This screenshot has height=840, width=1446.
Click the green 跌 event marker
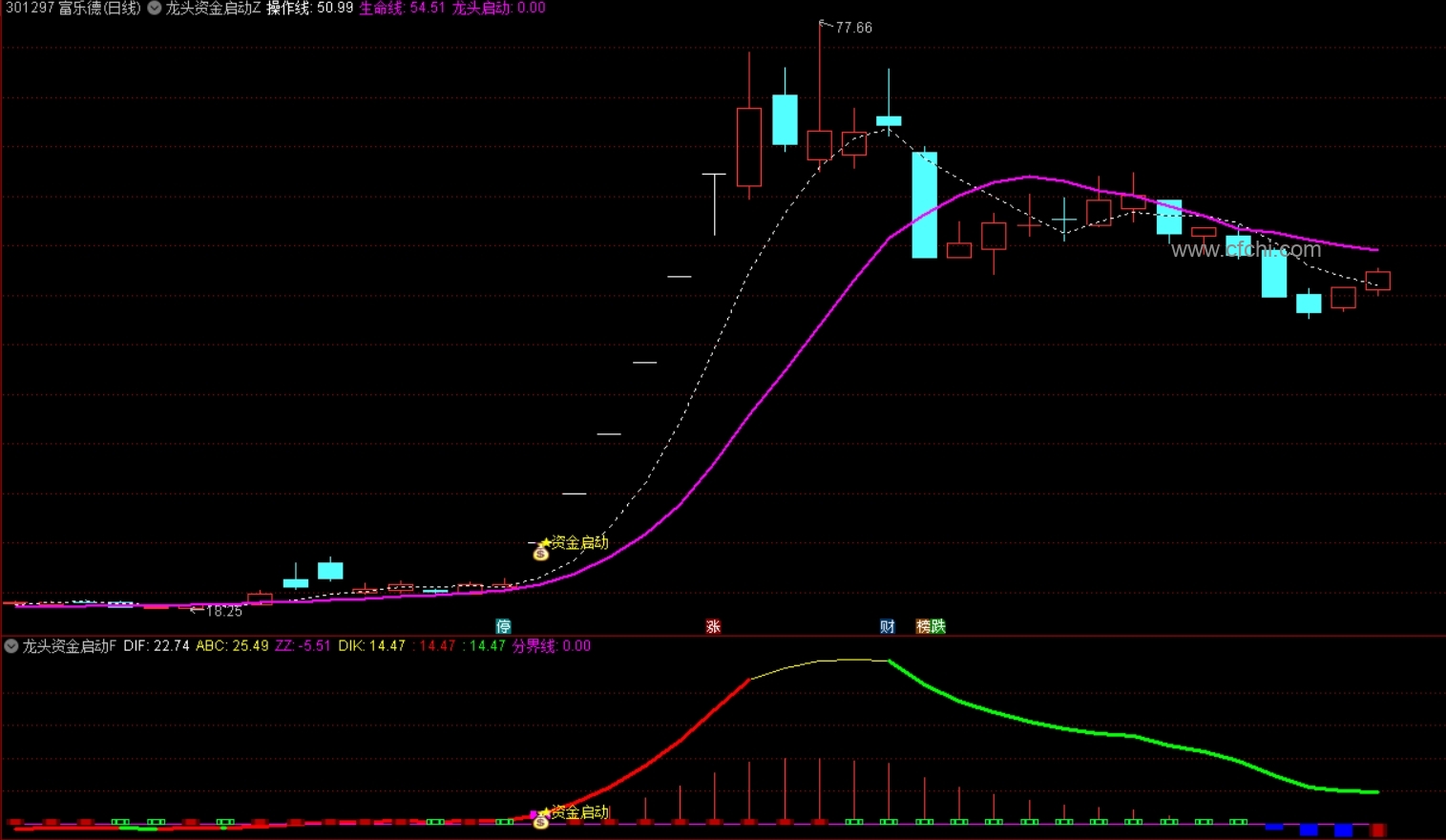[938, 626]
